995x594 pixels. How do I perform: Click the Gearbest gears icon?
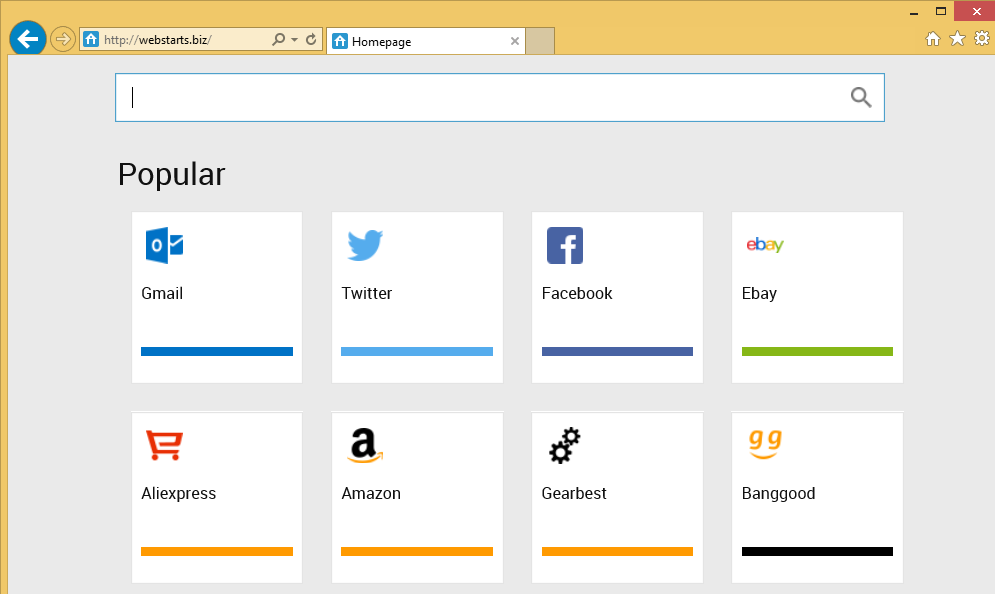565,446
